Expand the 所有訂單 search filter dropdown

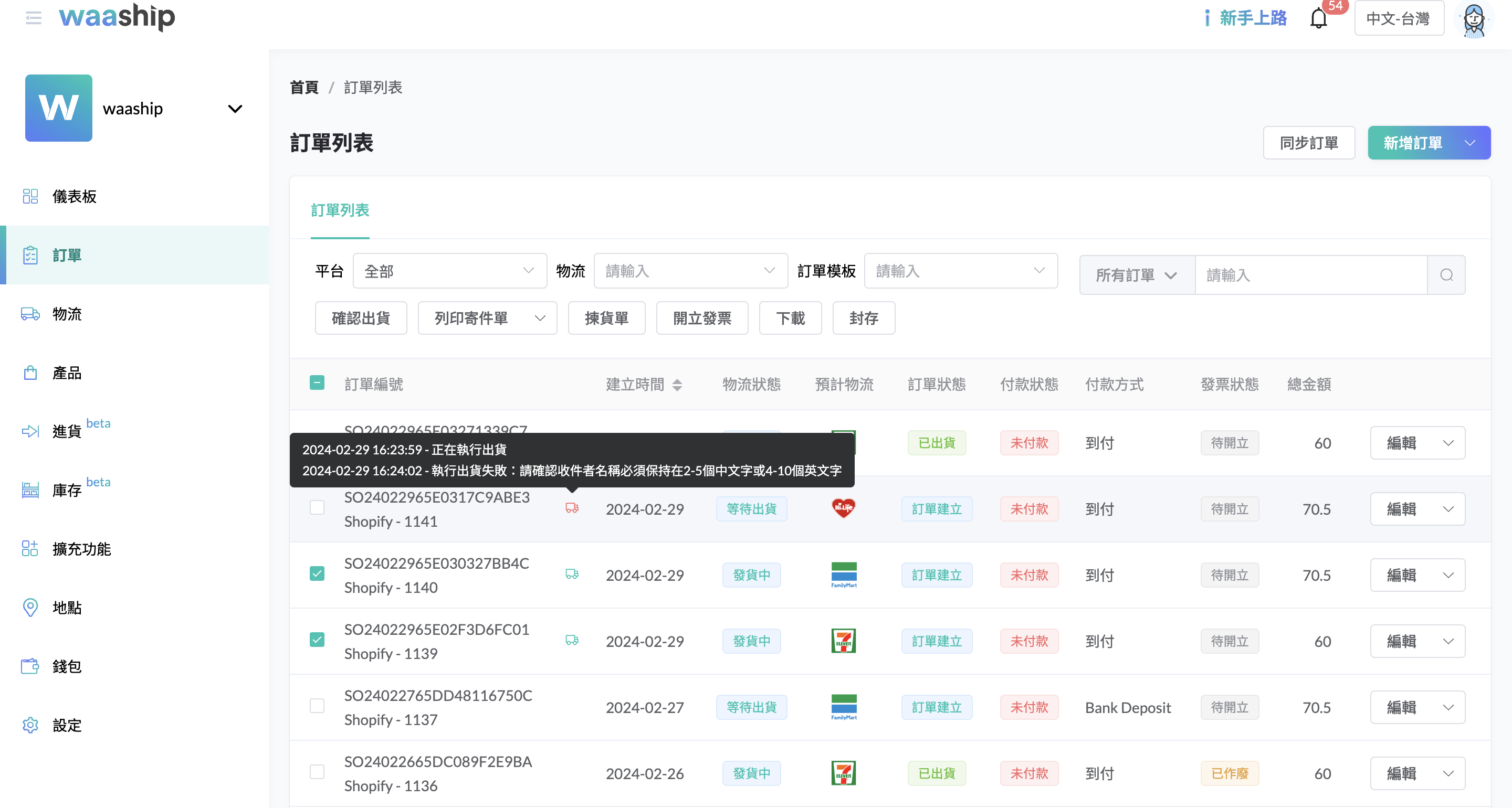(x=1136, y=274)
